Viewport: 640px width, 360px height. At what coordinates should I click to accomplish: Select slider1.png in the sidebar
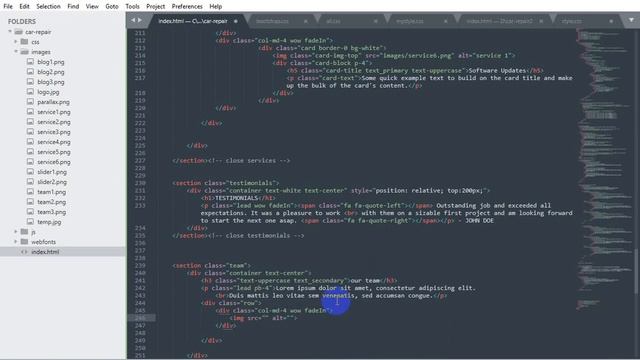pyautogui.click(x=52, y=172)
